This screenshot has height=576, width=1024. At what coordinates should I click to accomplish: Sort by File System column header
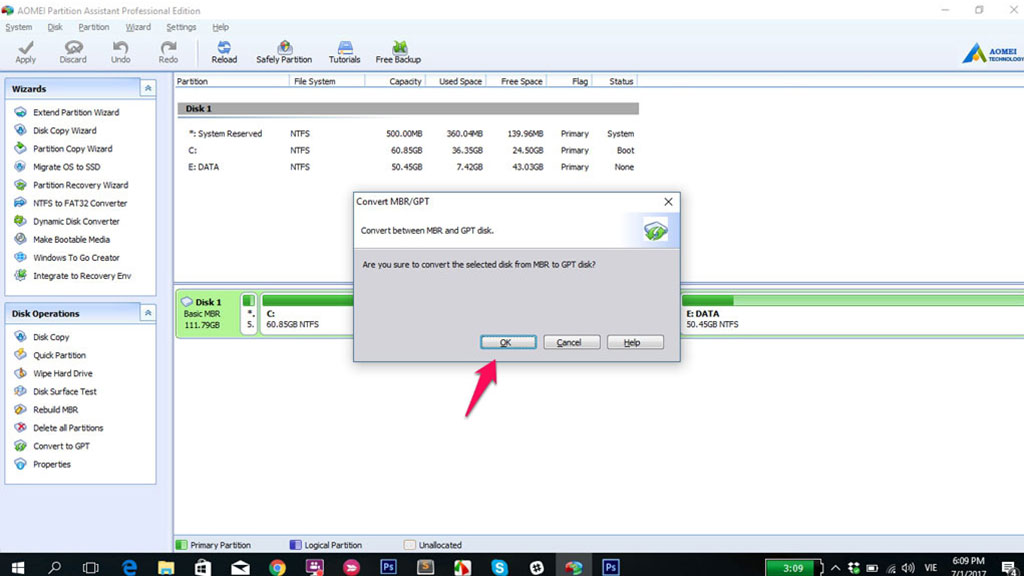pyautogui.click(x=327, y=82)
